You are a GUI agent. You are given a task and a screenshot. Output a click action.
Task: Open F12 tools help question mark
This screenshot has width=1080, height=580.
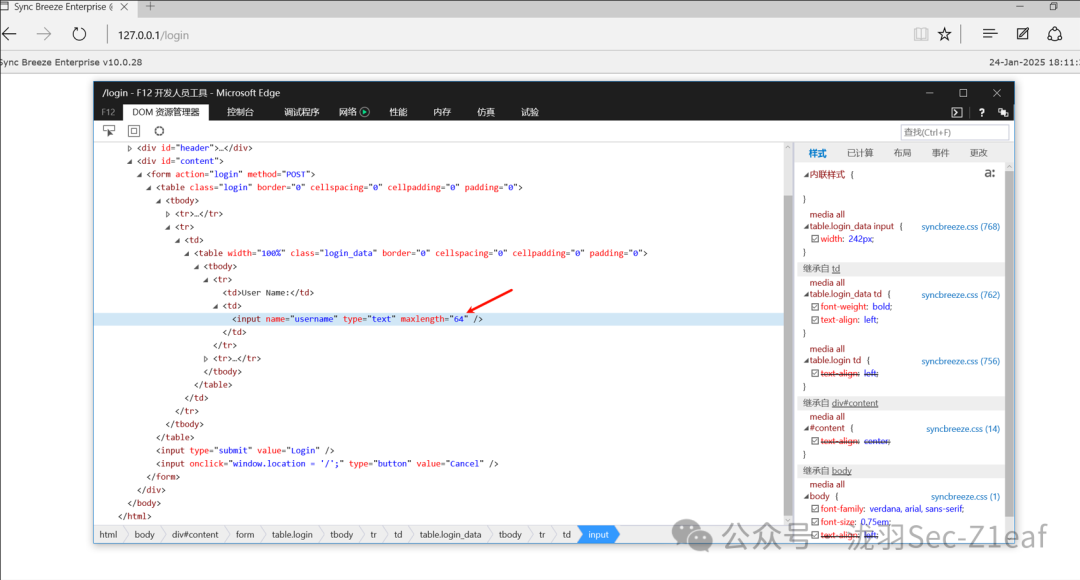tap(982, 112)
